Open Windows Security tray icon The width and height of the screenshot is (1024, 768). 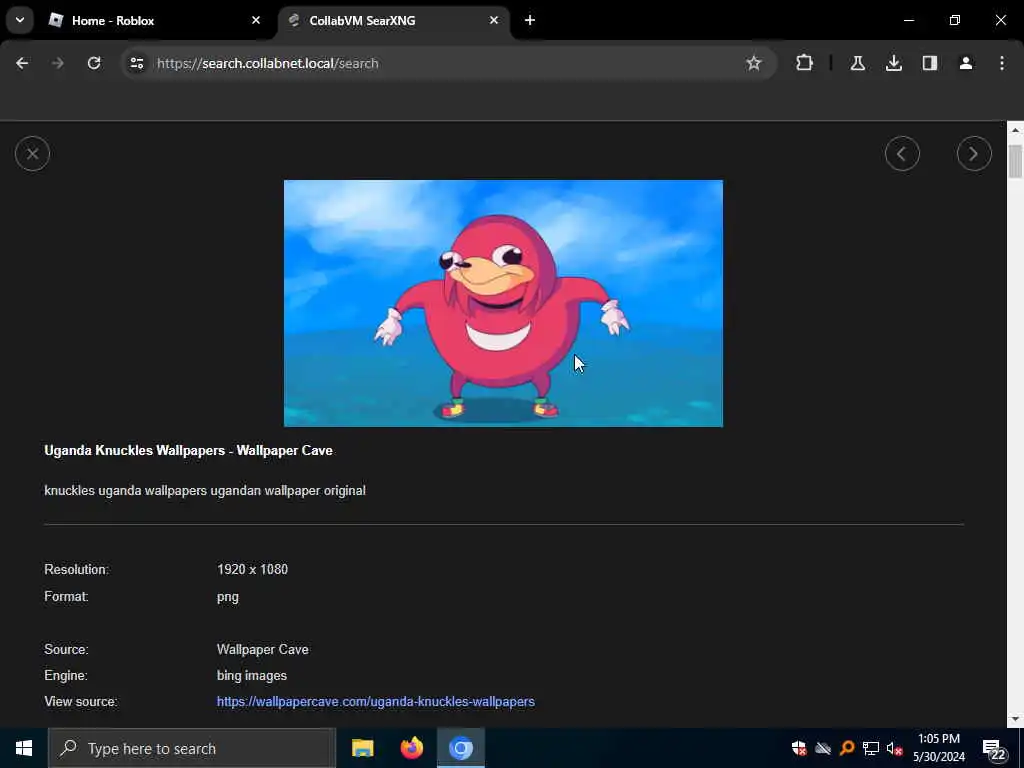[x=799, y=748]
